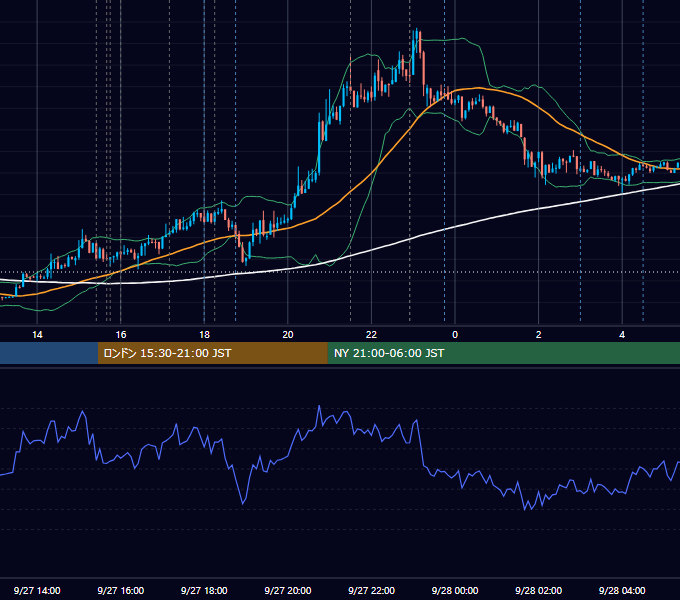Click the 0 hour label on price chart axis

point(455,335)
